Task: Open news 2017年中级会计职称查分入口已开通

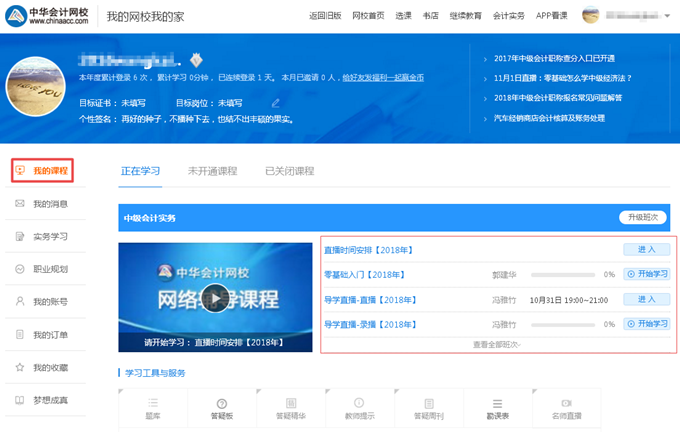Action: [x=554, y=58]
